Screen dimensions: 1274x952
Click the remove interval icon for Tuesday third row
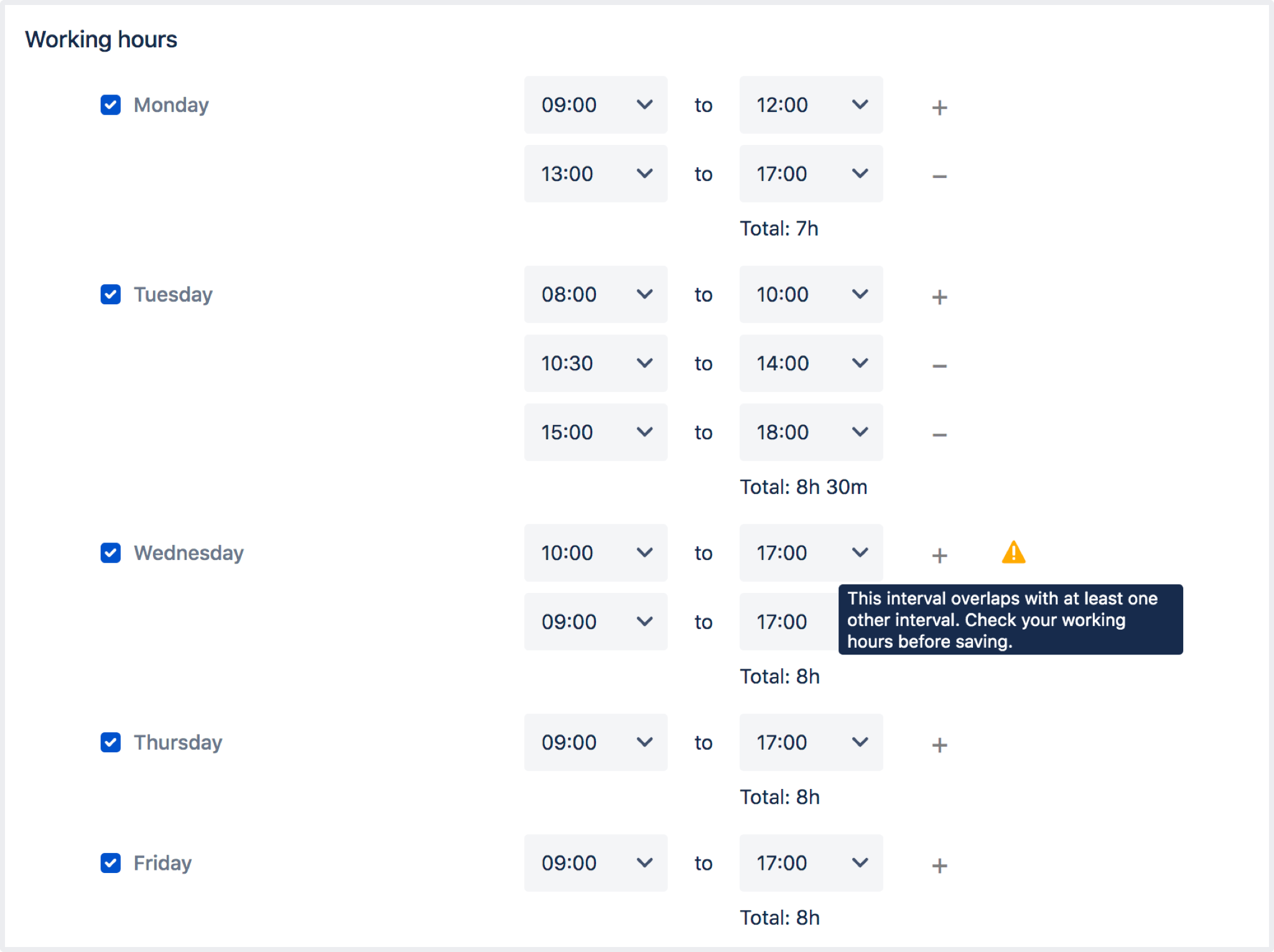(938, 432)
